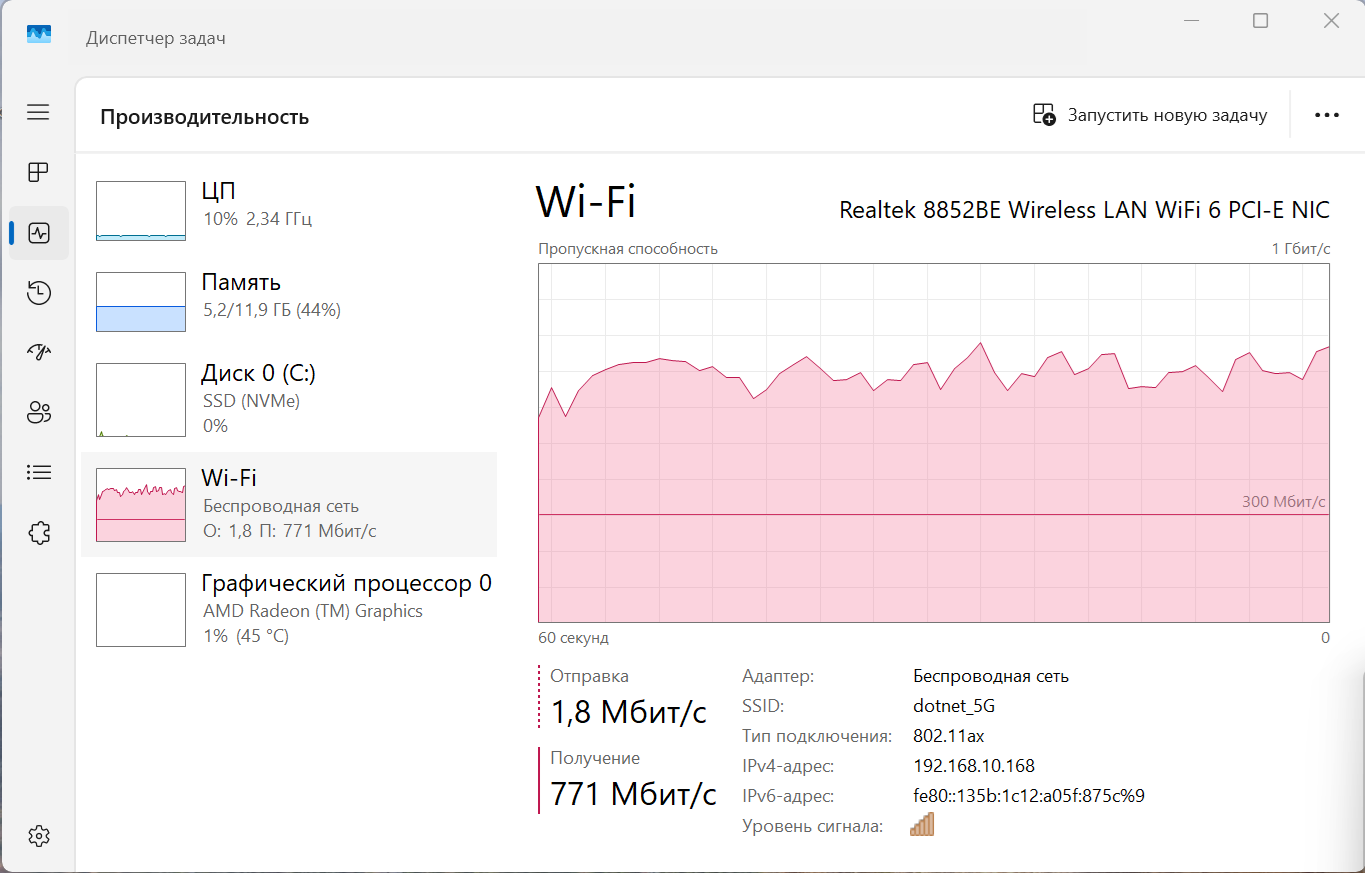Open the Details list page icon
Image resolution: width=1365 pixels, height=873 pixels.
pyautogui.click(x=38, y=472)
